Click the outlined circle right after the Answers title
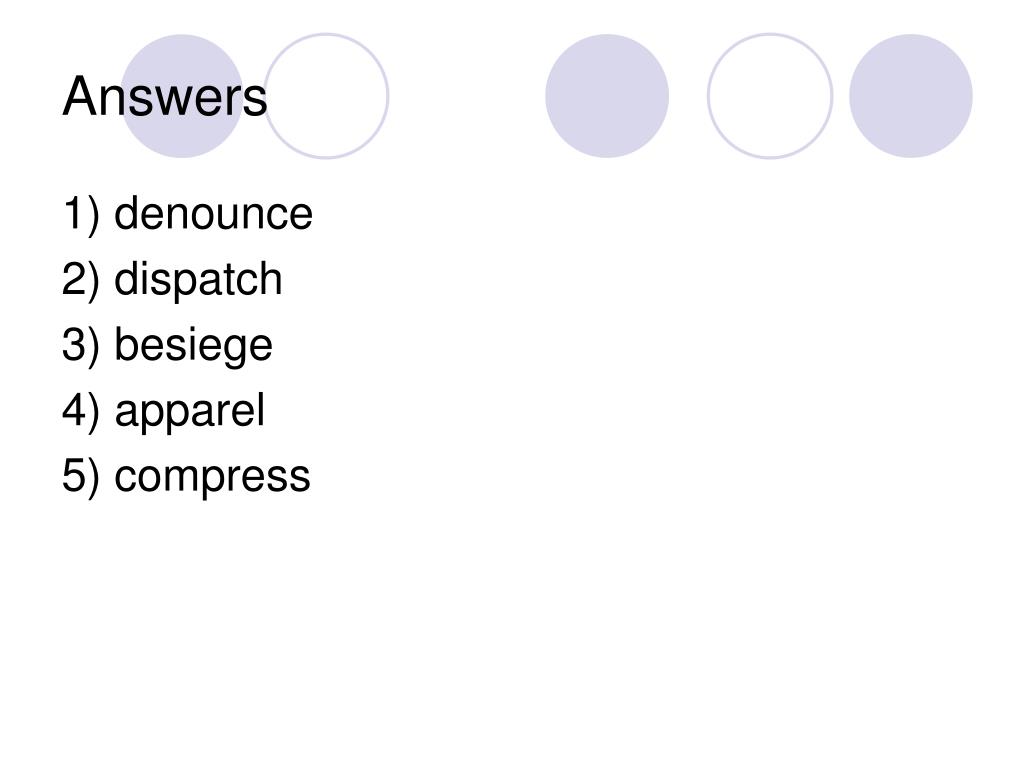This screenshot has height=768, width=1024. [327, 96]
